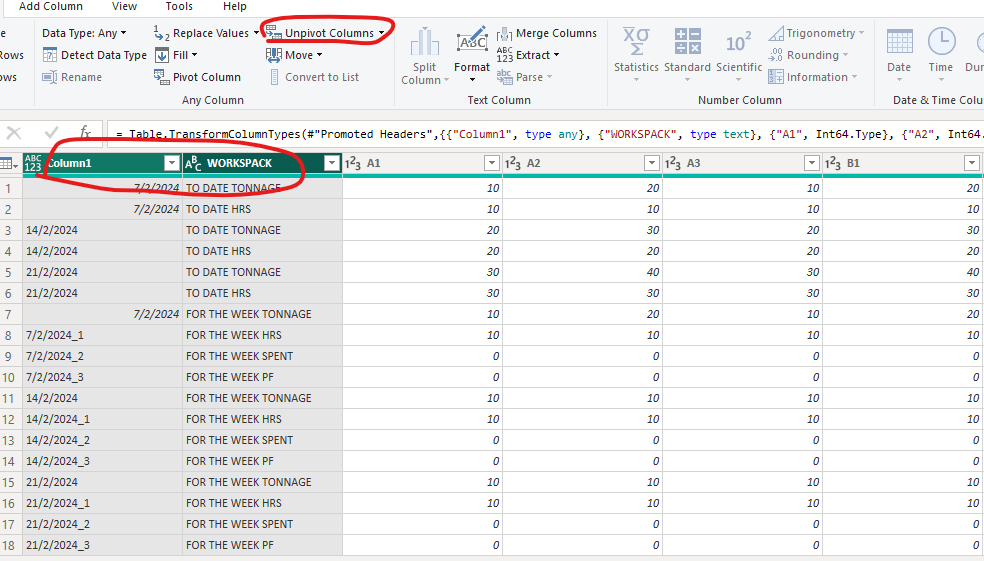Open A2 column filter dropdown
Image resolution: width=984 pixels, height=561 pixels.
pos(652,163)
